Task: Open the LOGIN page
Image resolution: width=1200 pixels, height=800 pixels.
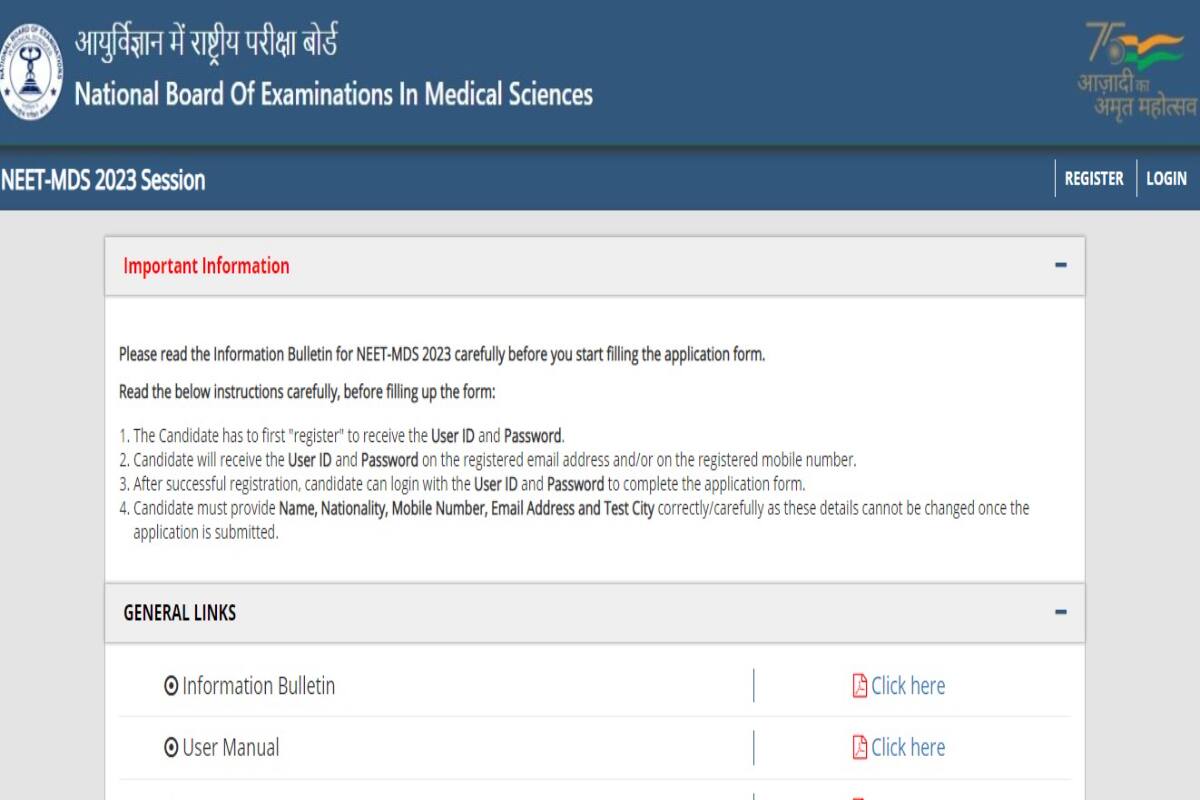Action: click(x=1168, y=178)
